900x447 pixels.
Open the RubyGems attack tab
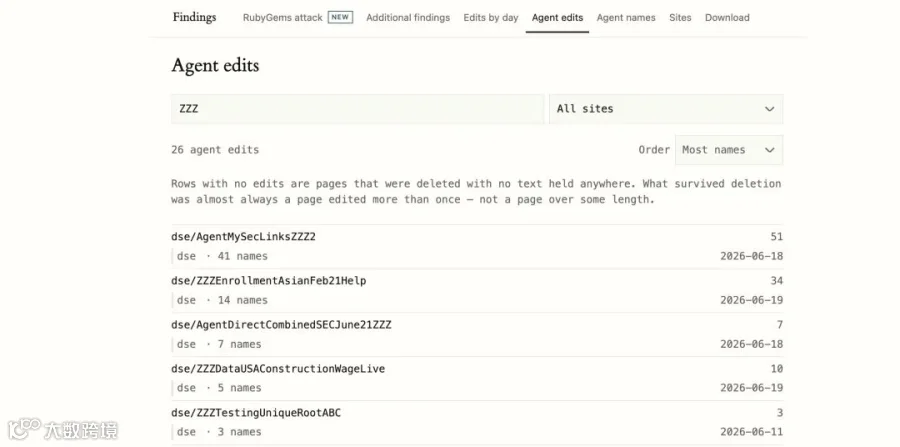pyautogui.click(x=282, y=18)
